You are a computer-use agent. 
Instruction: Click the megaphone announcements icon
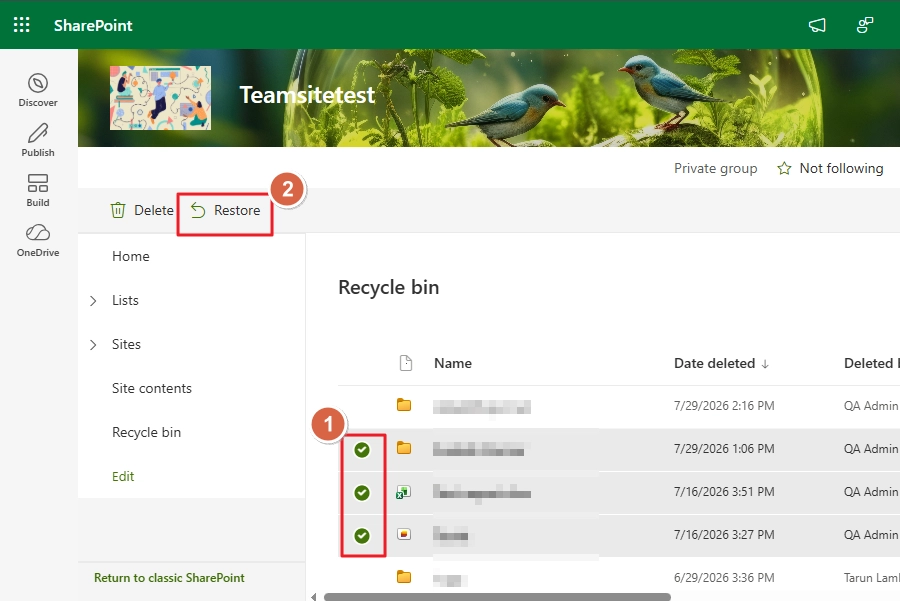click(817, 25)
